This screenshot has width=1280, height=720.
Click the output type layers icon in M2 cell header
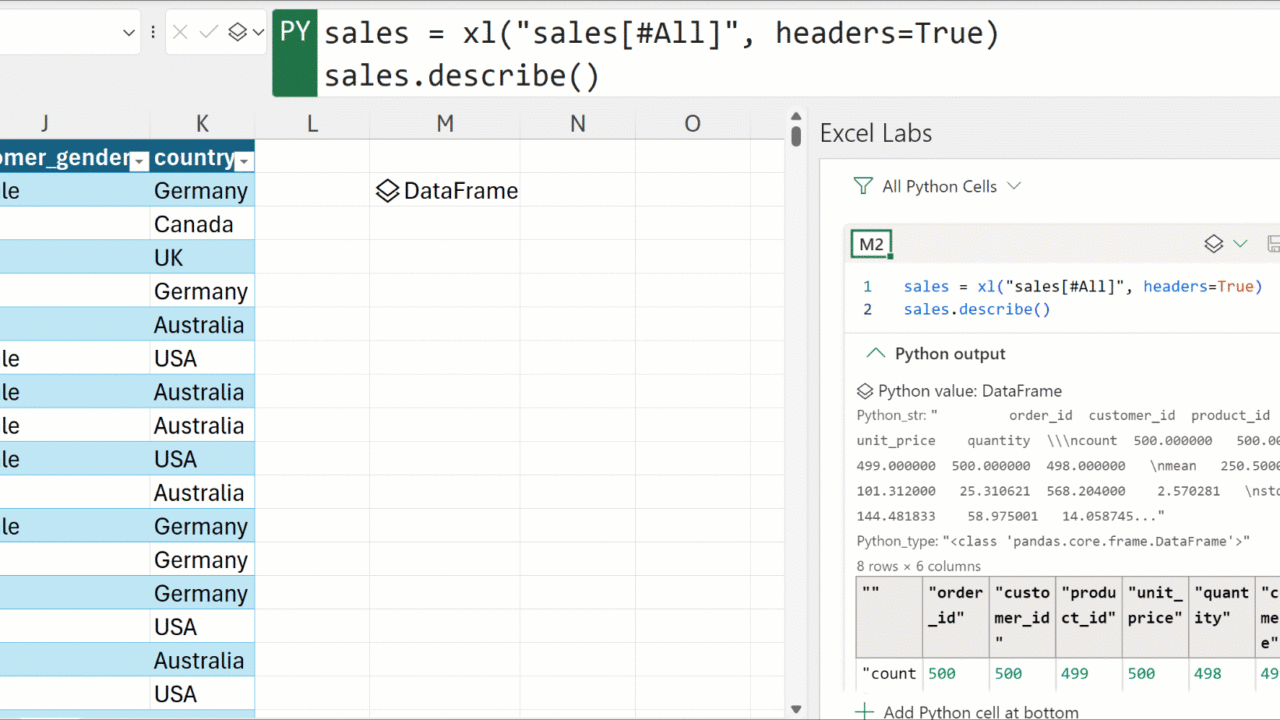tap(1213, 244)
